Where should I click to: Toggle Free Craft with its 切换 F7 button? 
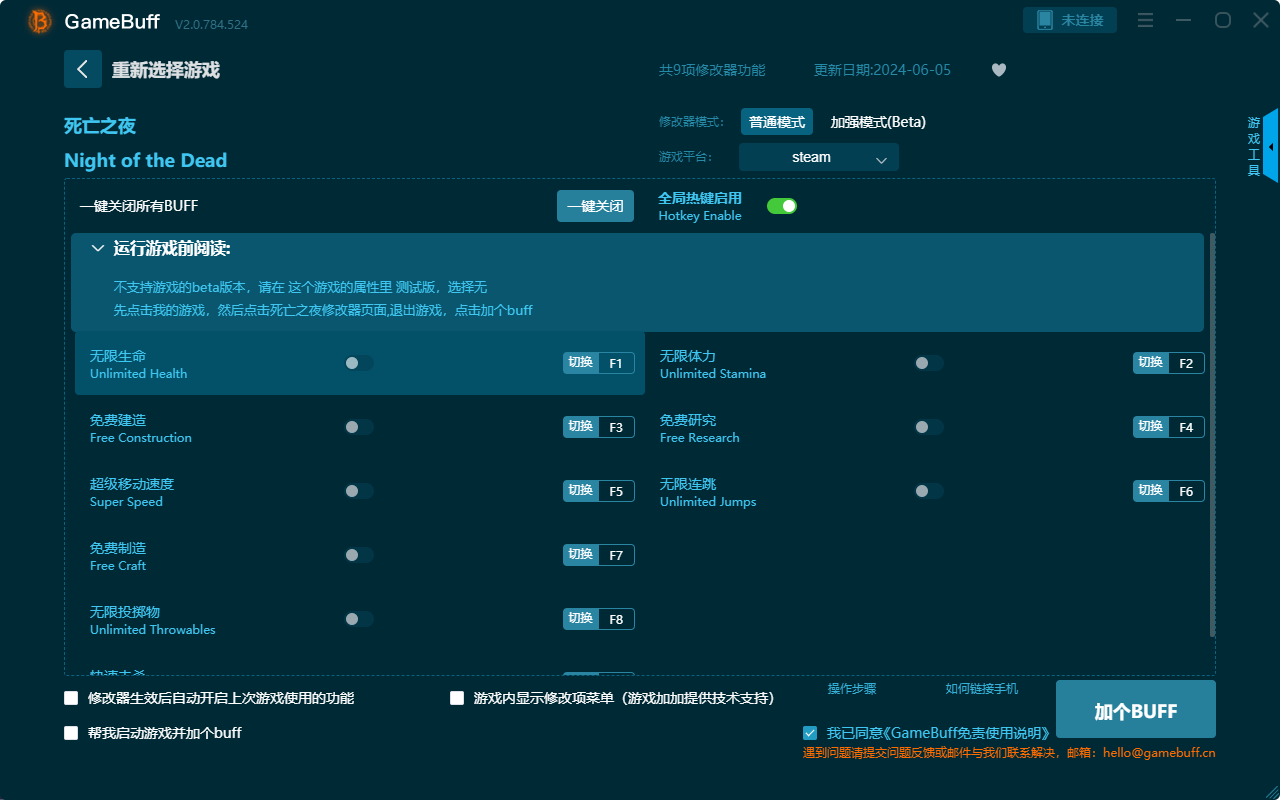(598, 554)
